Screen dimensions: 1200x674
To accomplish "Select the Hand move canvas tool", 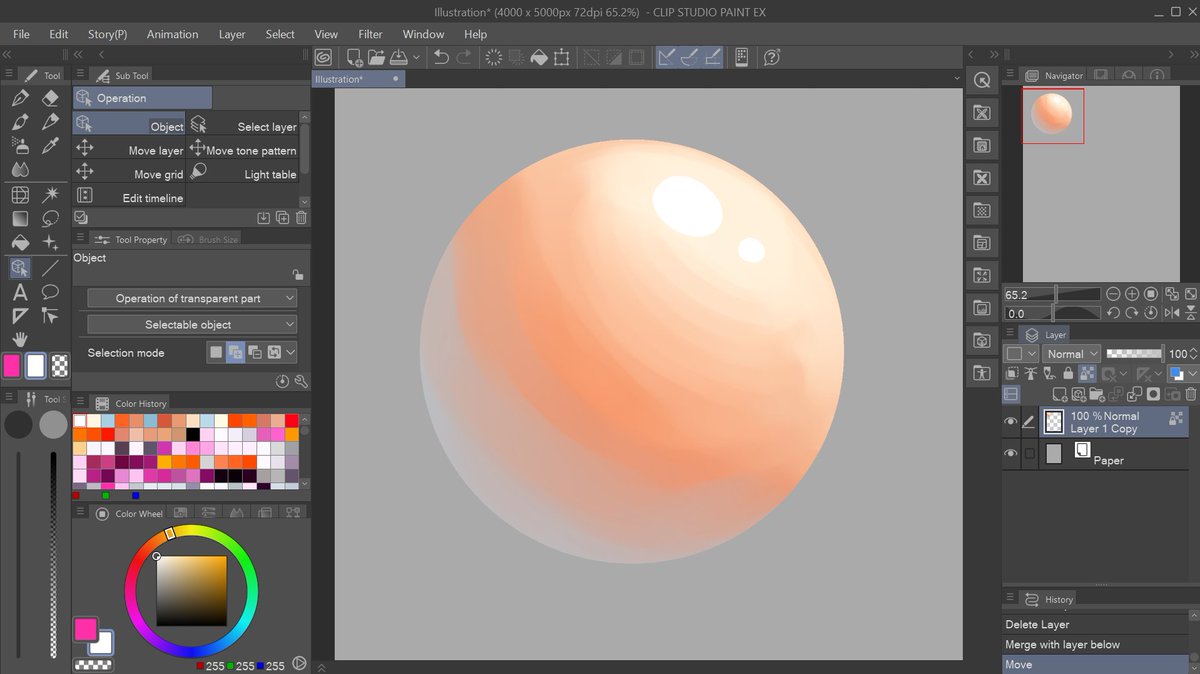I will click(19, 340).
